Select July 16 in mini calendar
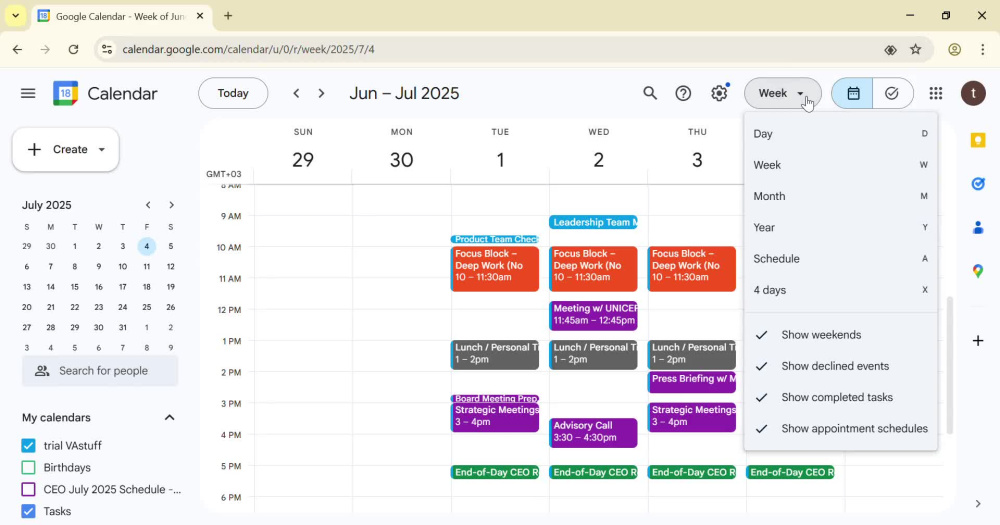Screen dimensions: 1000x525 pyautogui.click(x=99, y=287)
